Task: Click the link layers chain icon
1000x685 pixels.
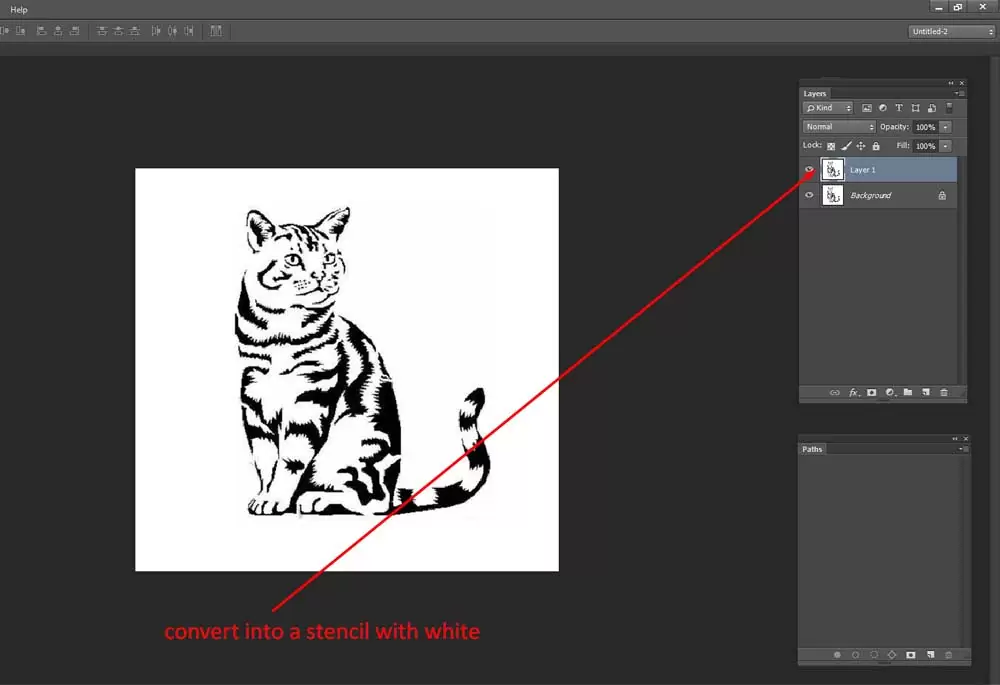Action: click(835, 393)
